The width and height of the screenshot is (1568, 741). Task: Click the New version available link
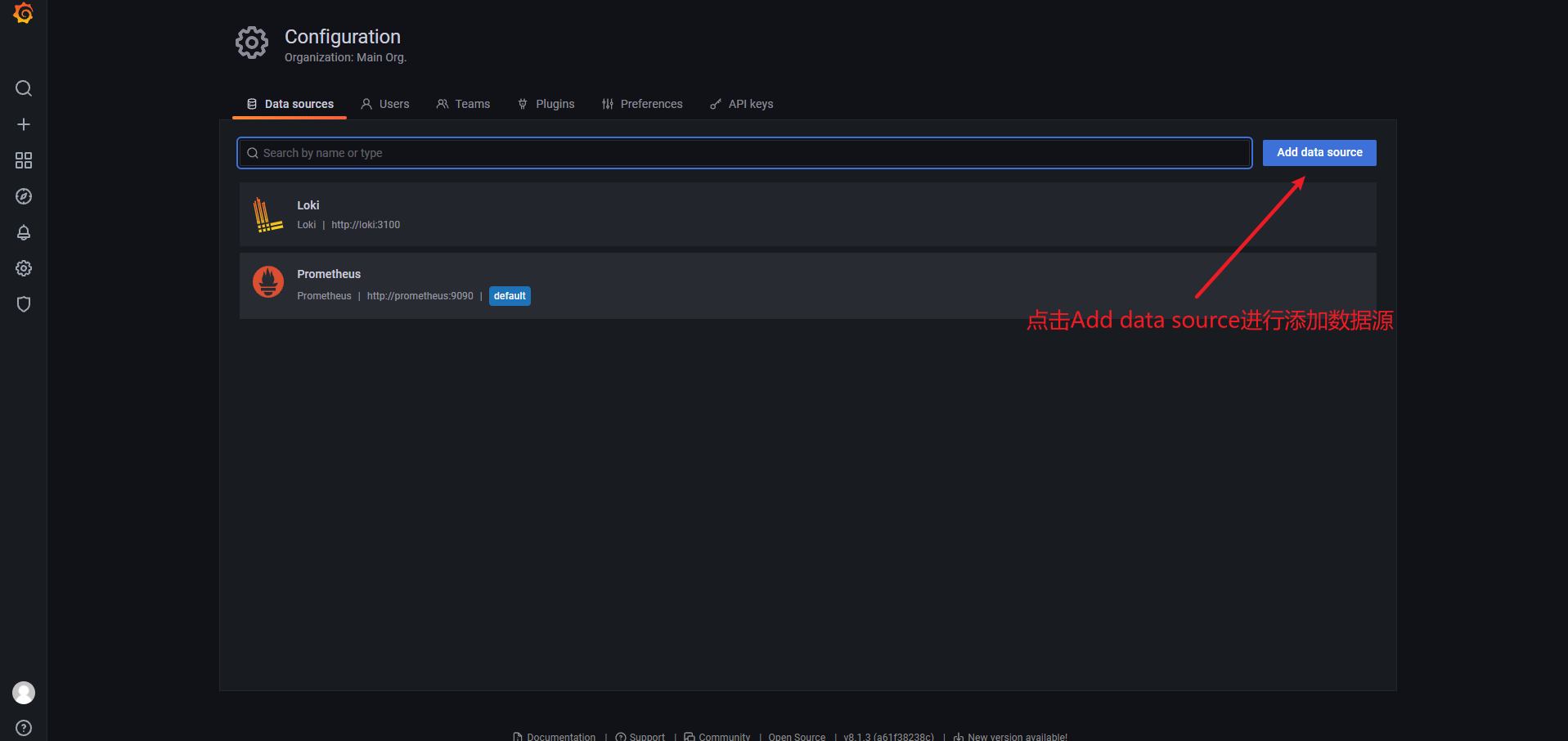click(1010, 737)
